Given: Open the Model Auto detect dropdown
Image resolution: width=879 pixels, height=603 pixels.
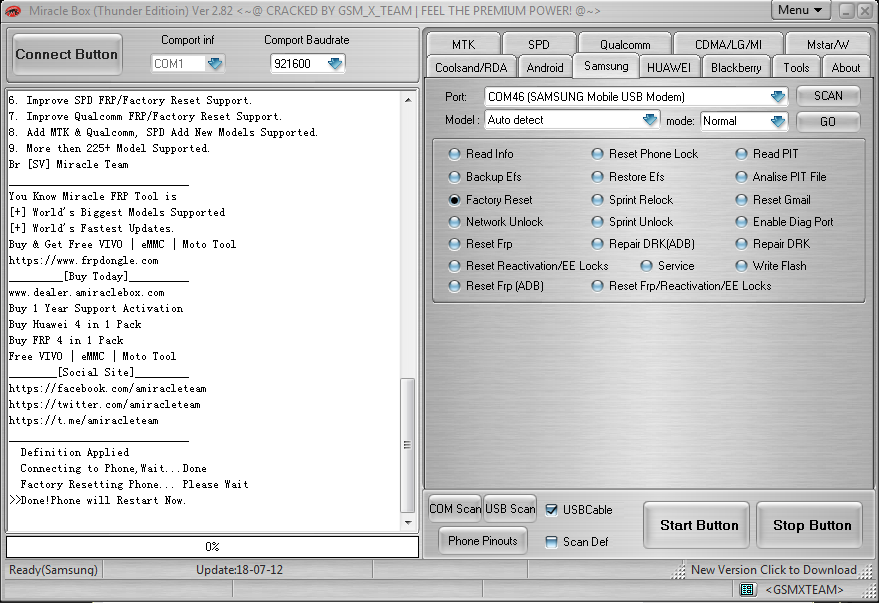Looking at the screenshot, I should point(650,120).
